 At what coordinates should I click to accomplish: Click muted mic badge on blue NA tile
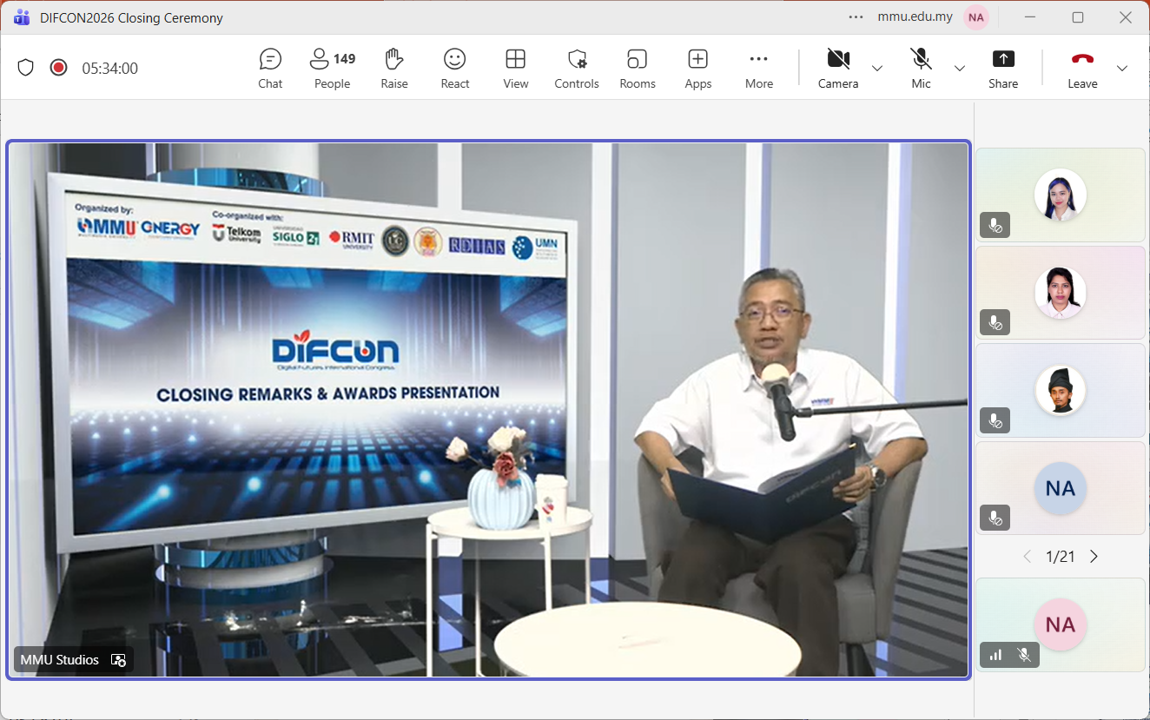pyautogui.click(x=995, y=518)
